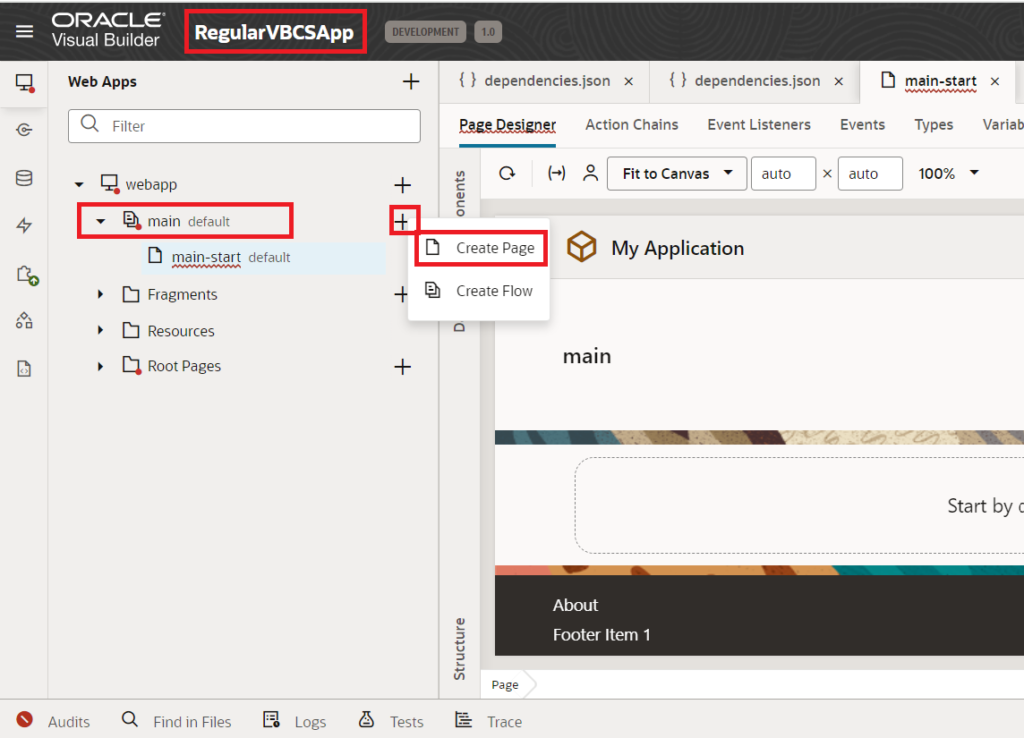Open Find in Files at the bottom

[x=191, y=721]
